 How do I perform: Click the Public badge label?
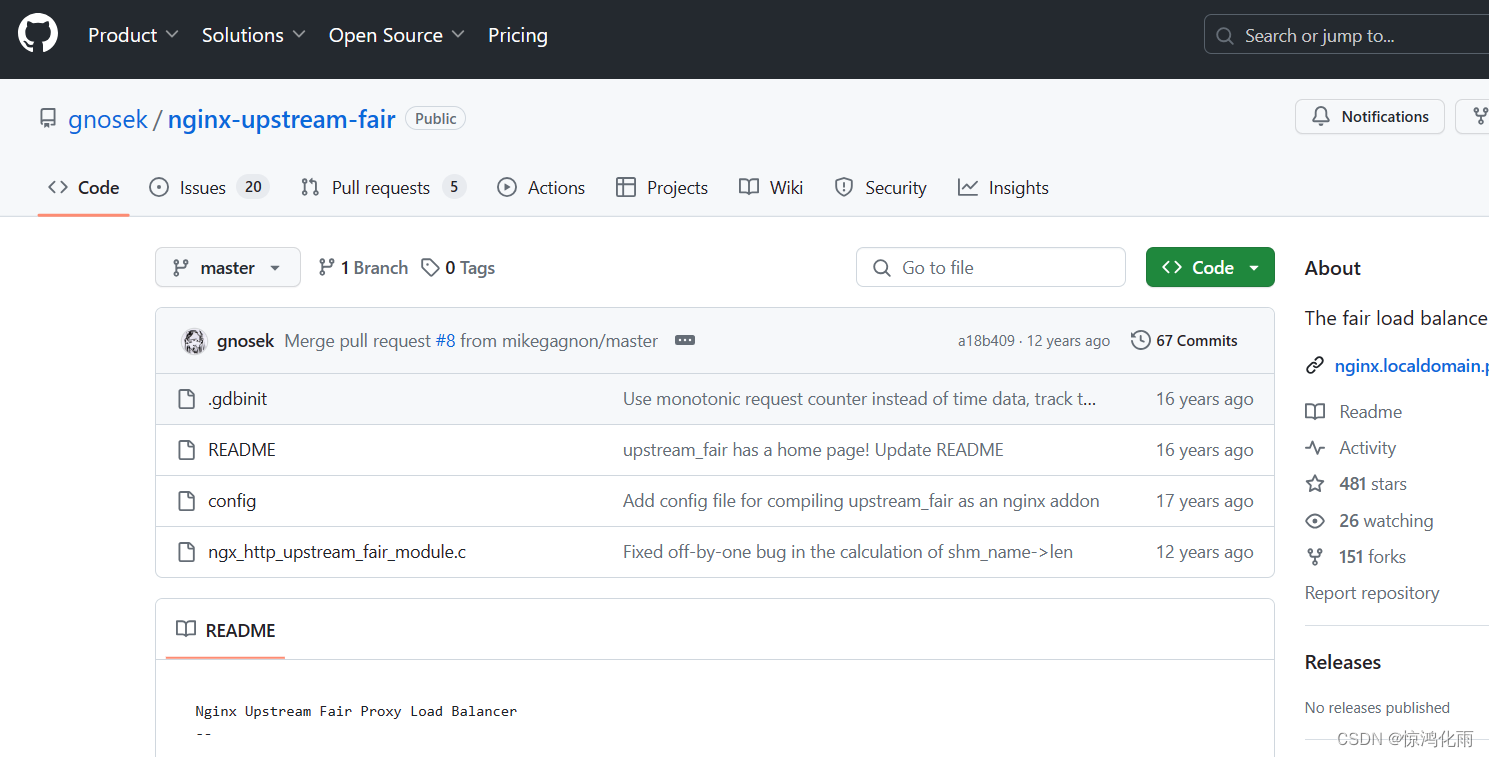coord(436,118)
